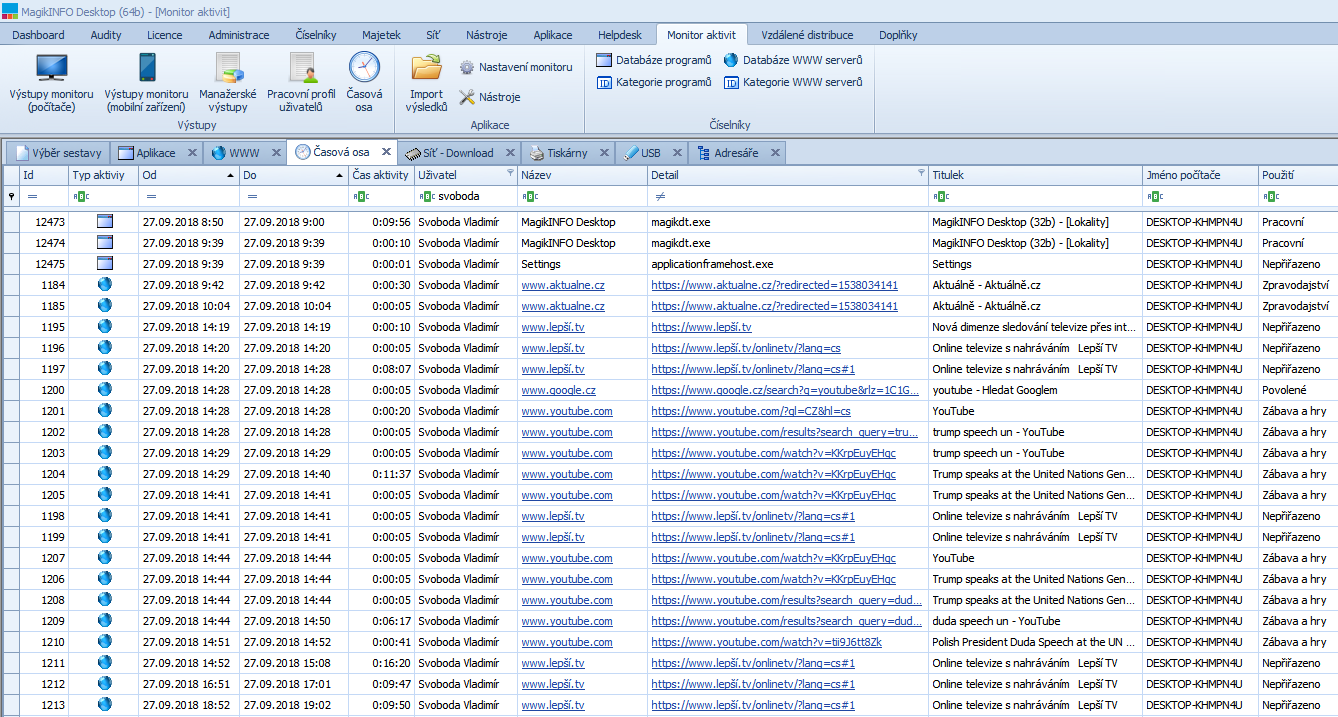Select the Settings title cell in row 12475
The image size is (1338, 717).
[x=1036, y=264]
